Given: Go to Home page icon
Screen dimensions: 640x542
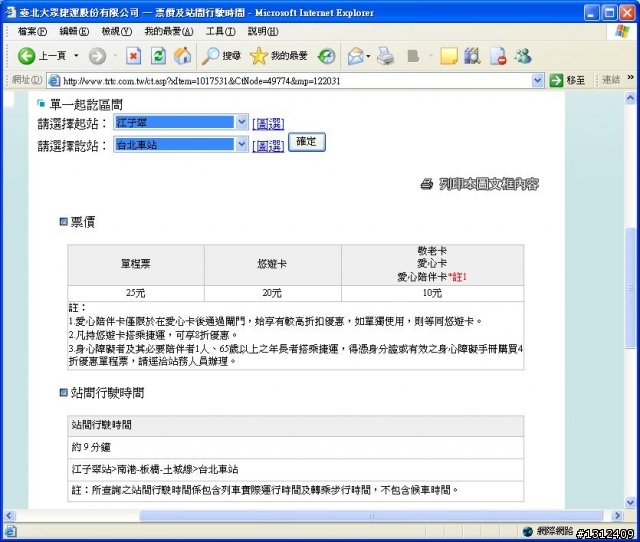Looking at the screenshot, I should (182, 56).
